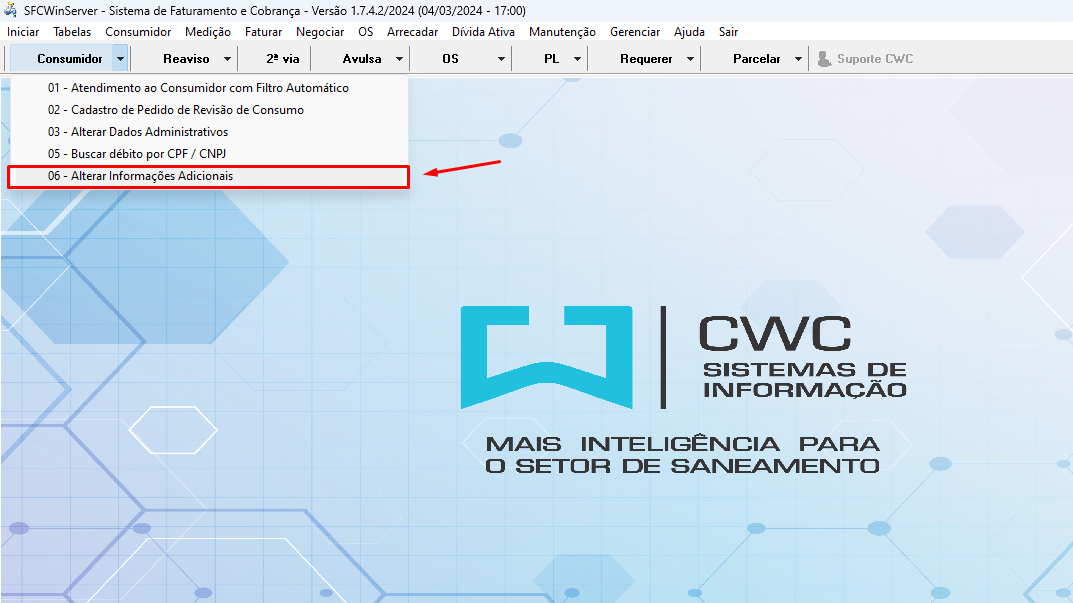The width and height of the screenshot is (1073, 603).
Task: Open the Parcelar toolbar dropdown arrow
Action: [798, 59]
